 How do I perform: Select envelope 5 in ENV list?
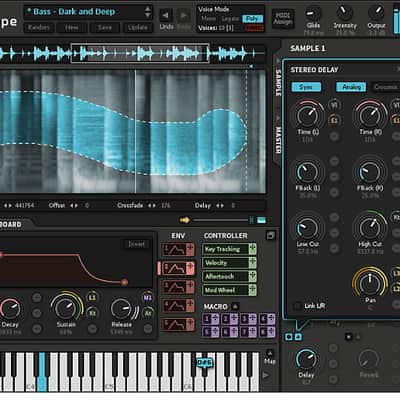click(x=178, y=324)
